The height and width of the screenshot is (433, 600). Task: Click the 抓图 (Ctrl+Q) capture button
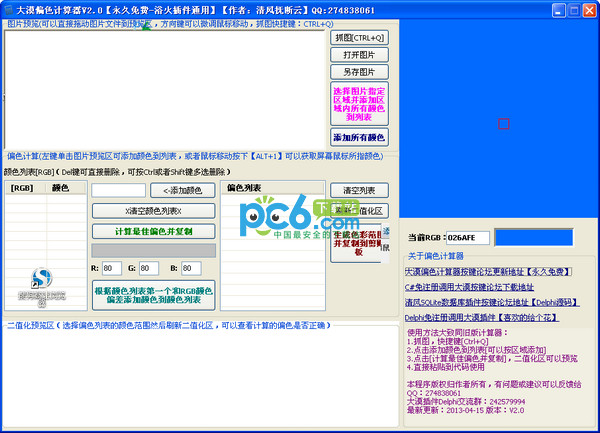pos(359,38)
